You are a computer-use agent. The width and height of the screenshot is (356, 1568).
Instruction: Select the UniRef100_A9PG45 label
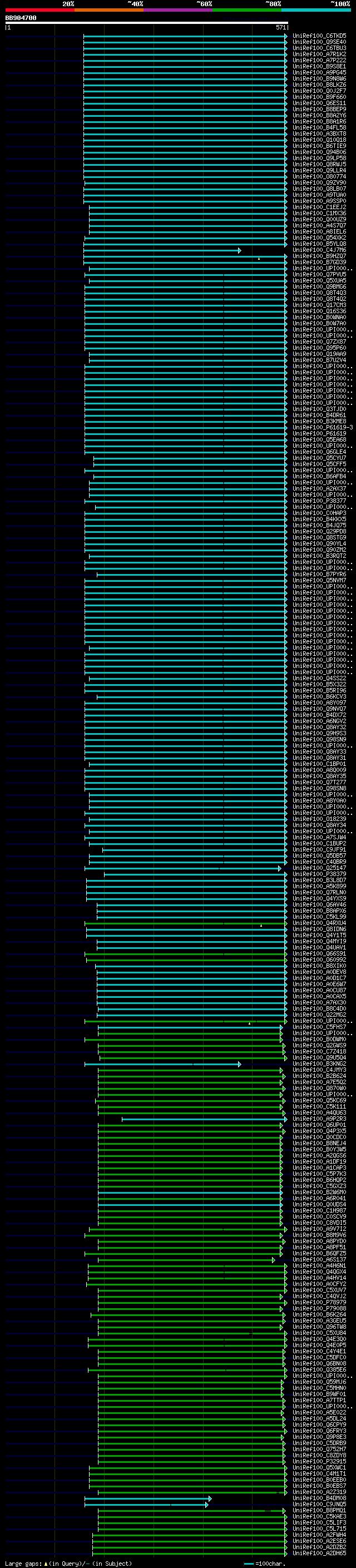tap(319, 72)
